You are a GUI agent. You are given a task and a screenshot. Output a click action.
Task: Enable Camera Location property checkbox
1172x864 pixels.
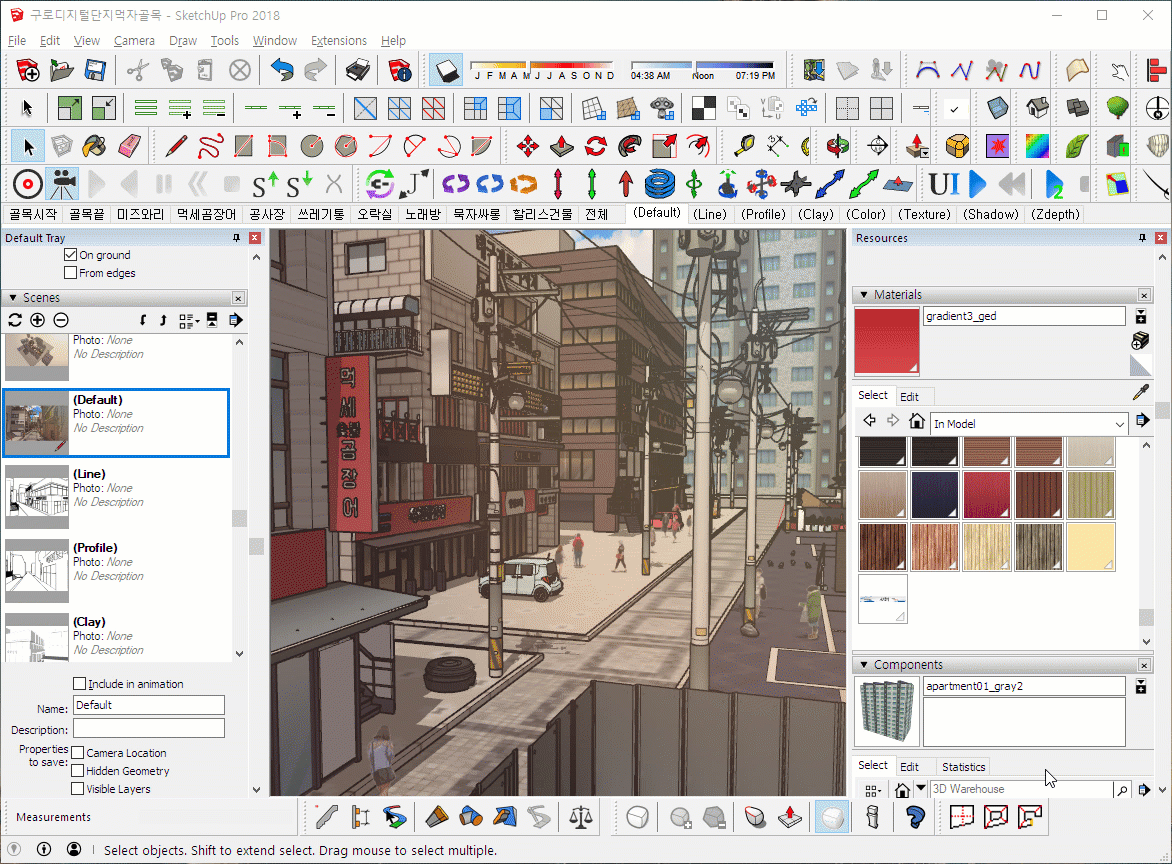(77, 753)
